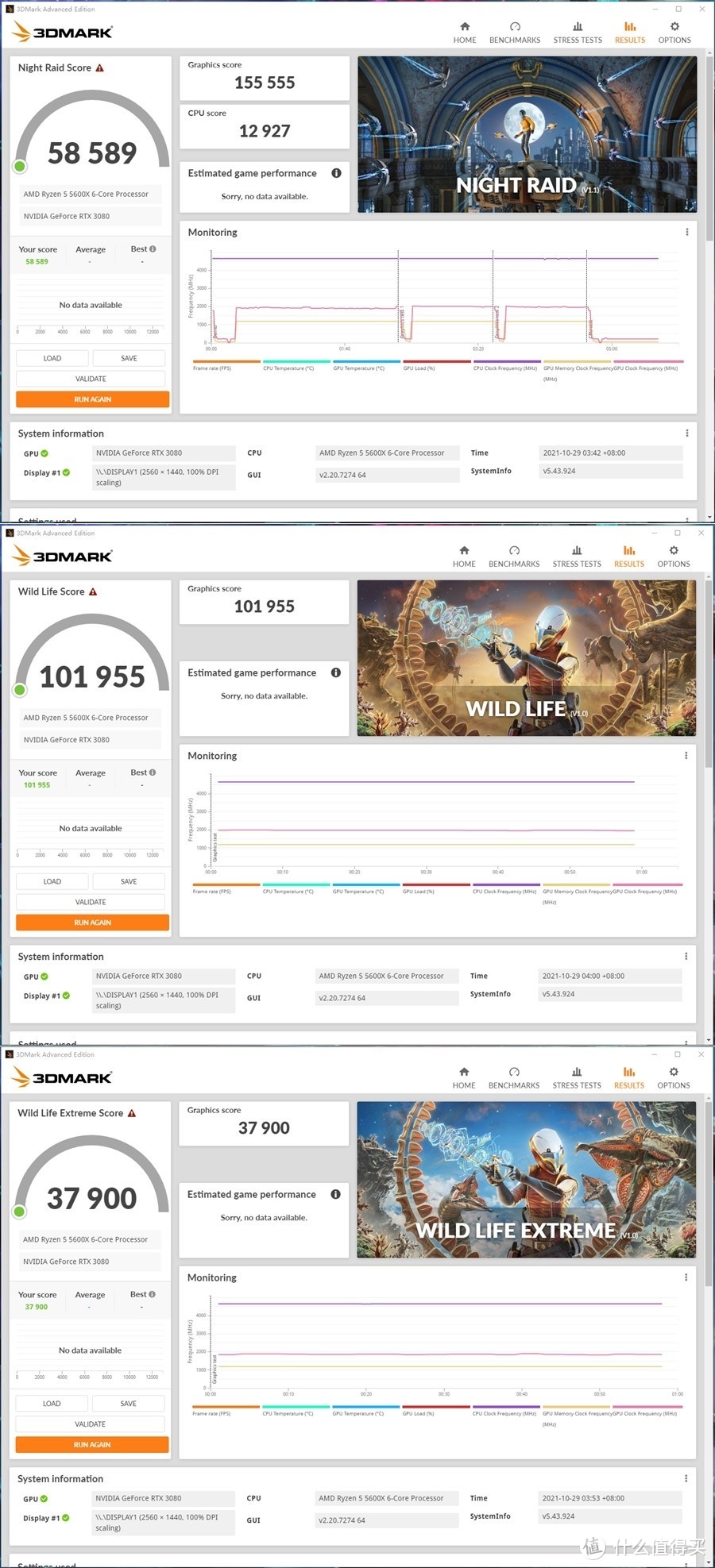Click the Validate button under the Wild Life score

point(91,902)
